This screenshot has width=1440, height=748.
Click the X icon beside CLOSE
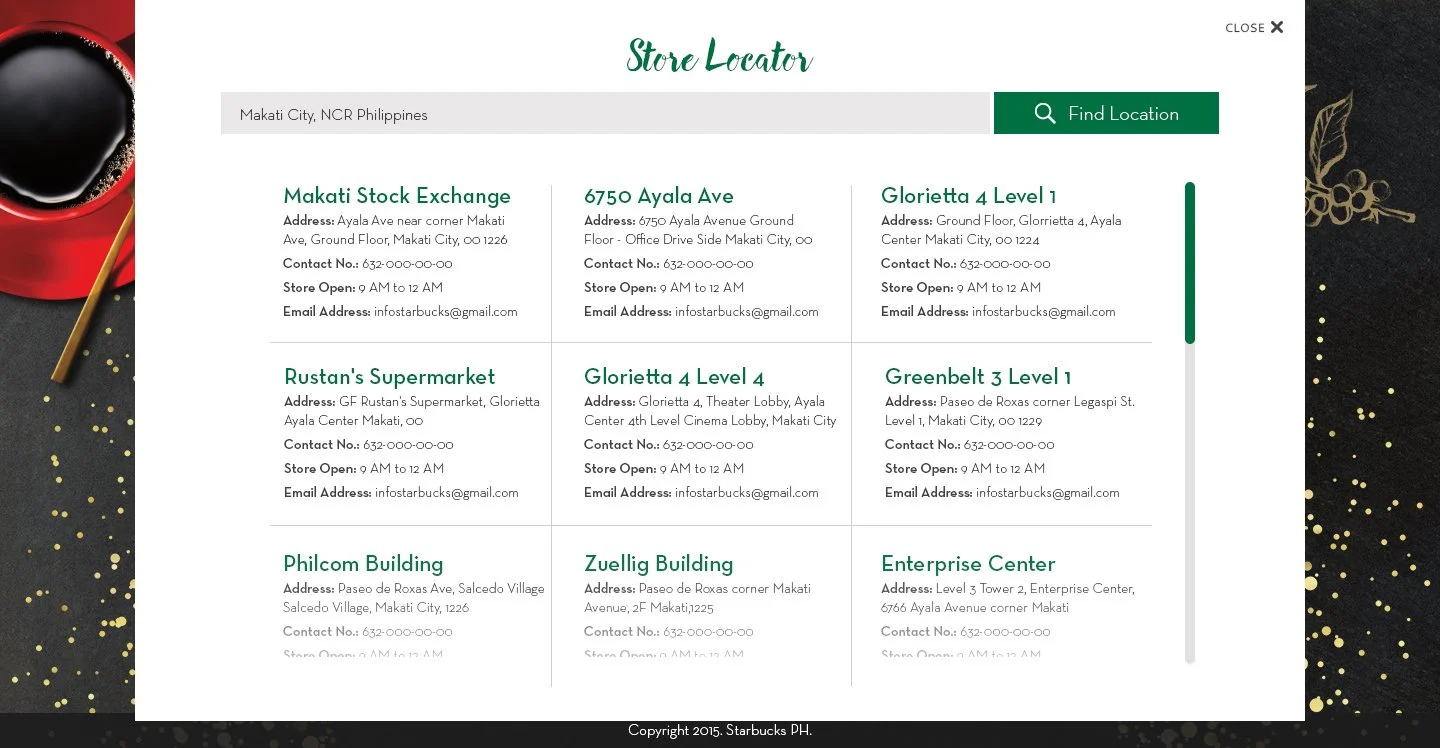click(x=1277, y=27)
